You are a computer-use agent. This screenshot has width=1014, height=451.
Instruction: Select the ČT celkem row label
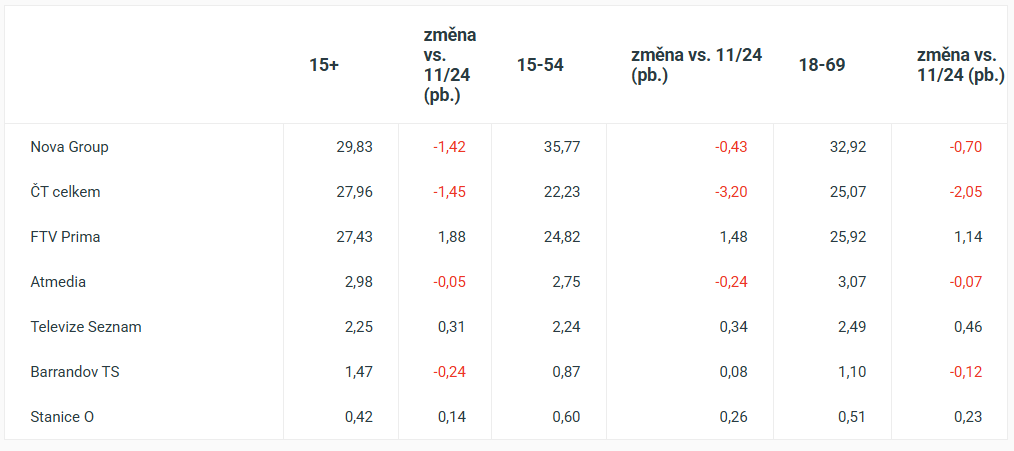[x=65, y=192]
